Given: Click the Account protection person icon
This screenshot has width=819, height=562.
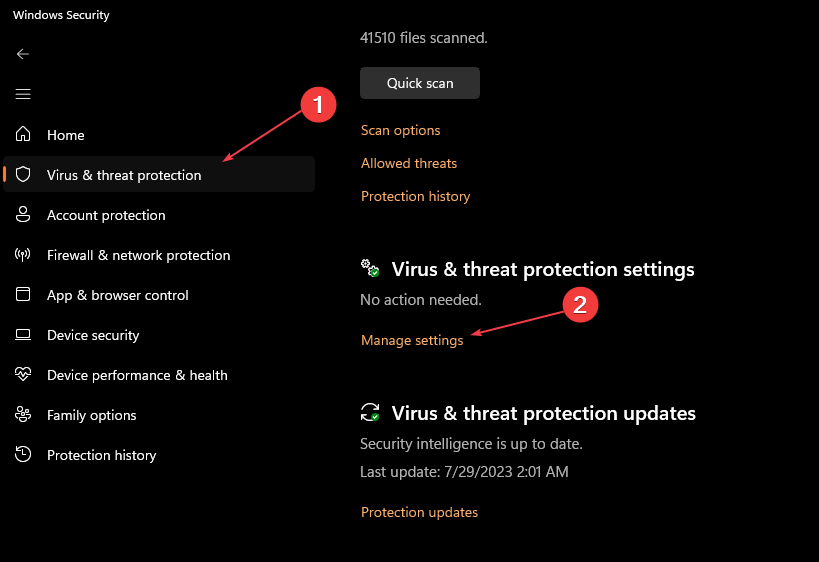Looking at the screenshot, I should [x=23, y=214].
